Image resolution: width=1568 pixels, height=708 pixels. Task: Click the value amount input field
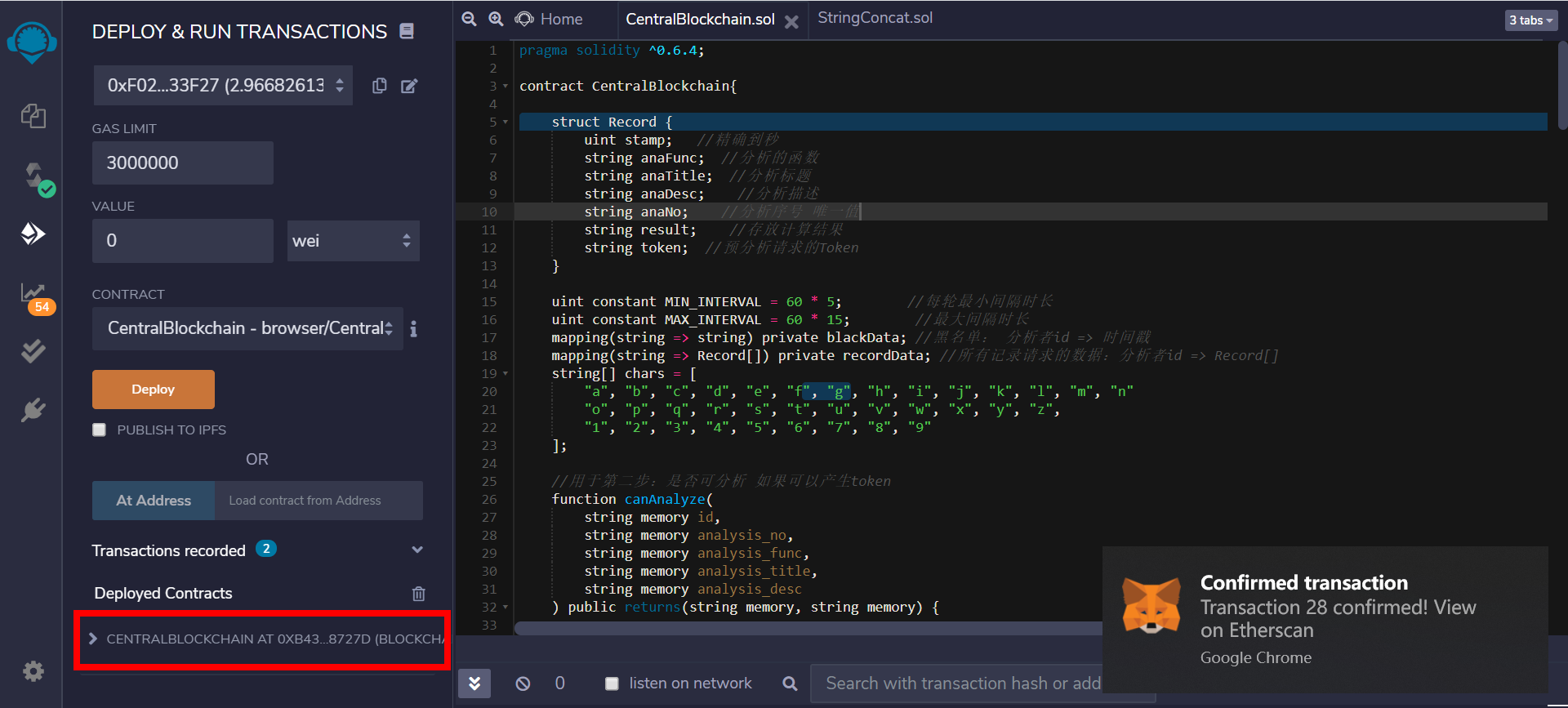click(183, 241)
